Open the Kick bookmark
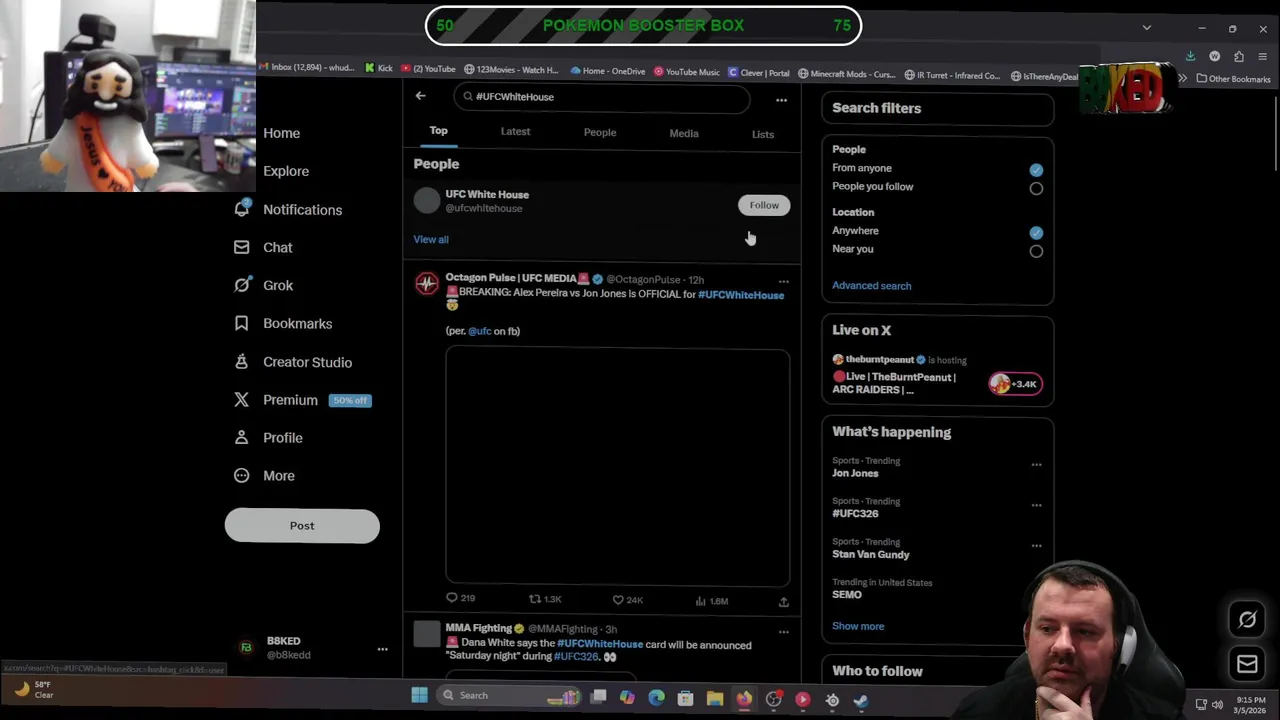The width and height of the screenshot is (1280, 720). pos(378,68)
